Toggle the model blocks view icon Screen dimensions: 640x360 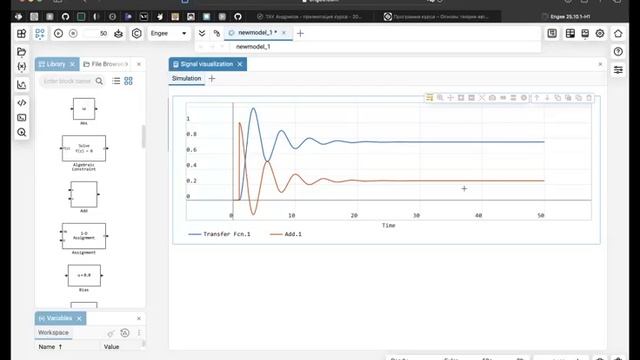click(40, 33)
